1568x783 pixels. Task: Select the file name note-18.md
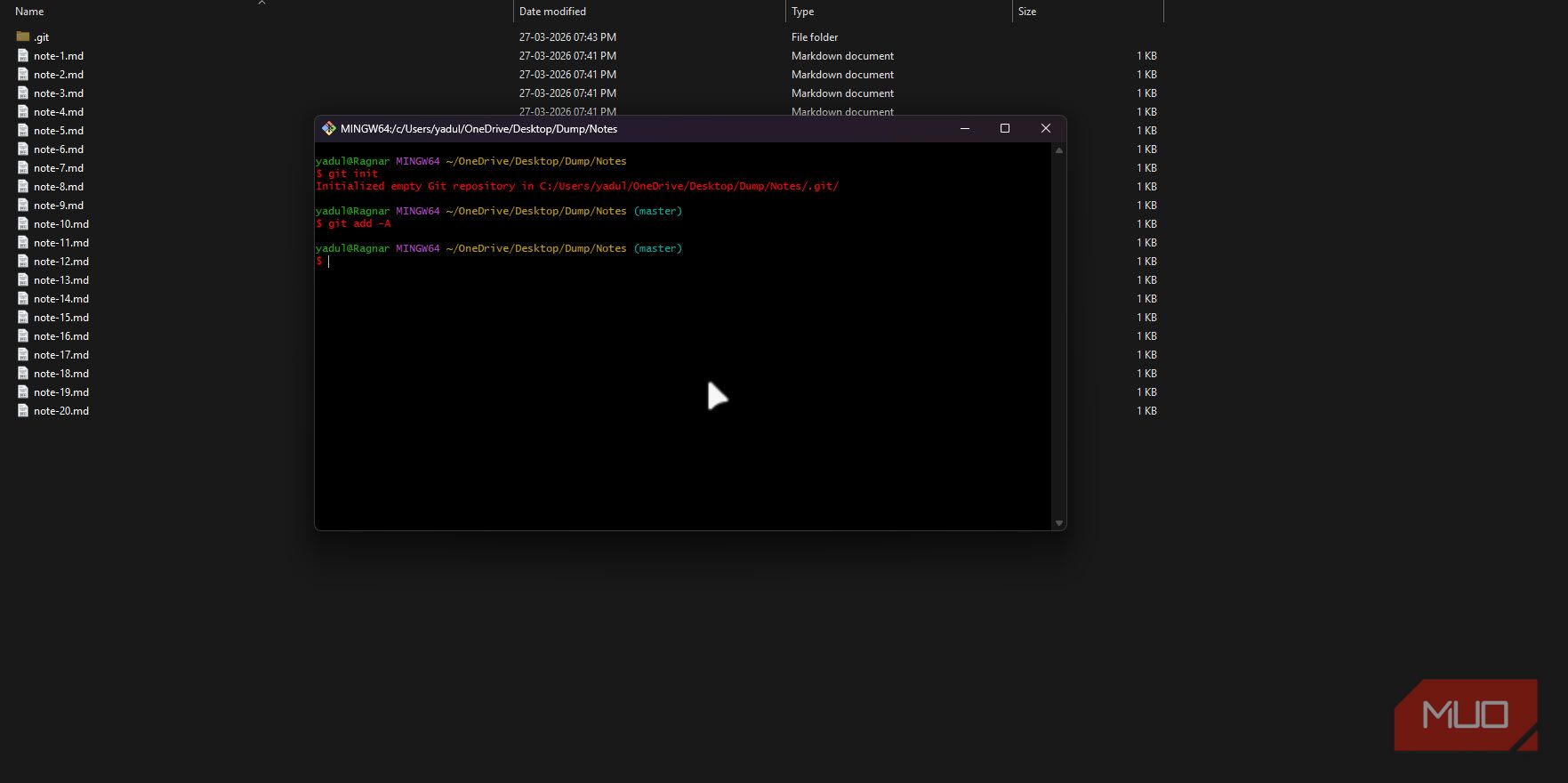click(61, 373)
